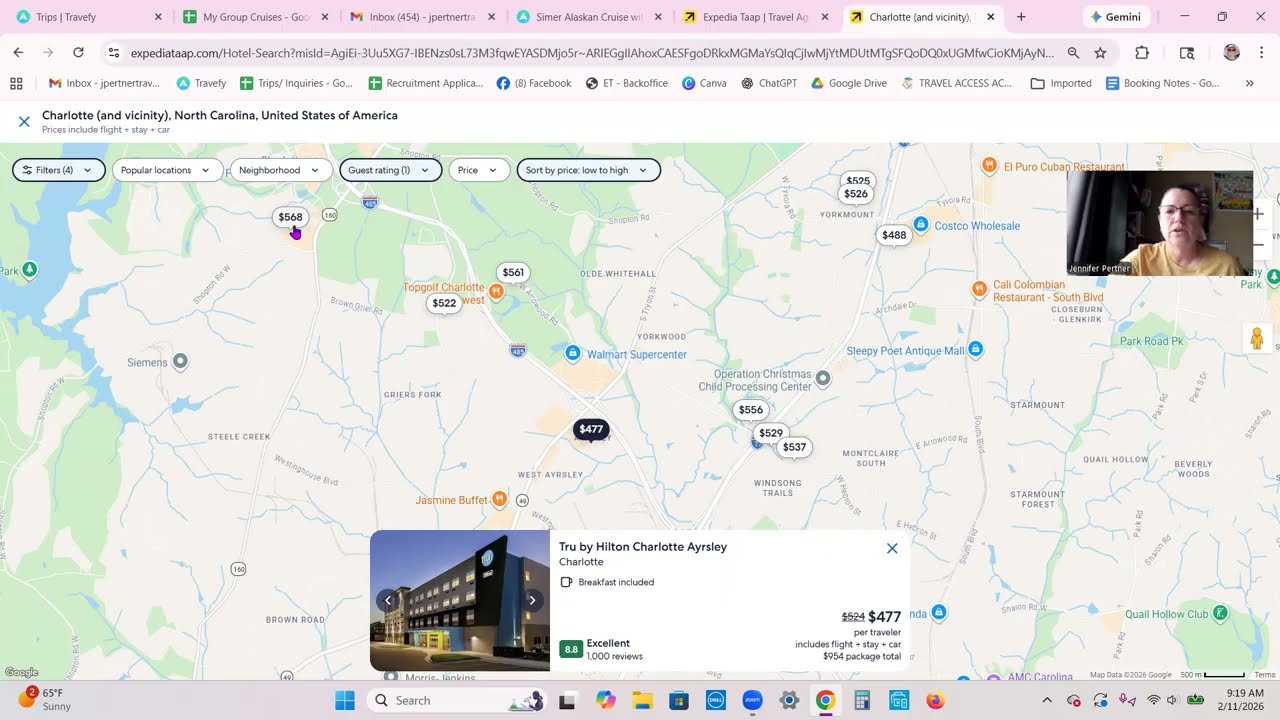This screenshot has width=1280, height=720.
Task: Reload the current page
Action: [78, 53]
